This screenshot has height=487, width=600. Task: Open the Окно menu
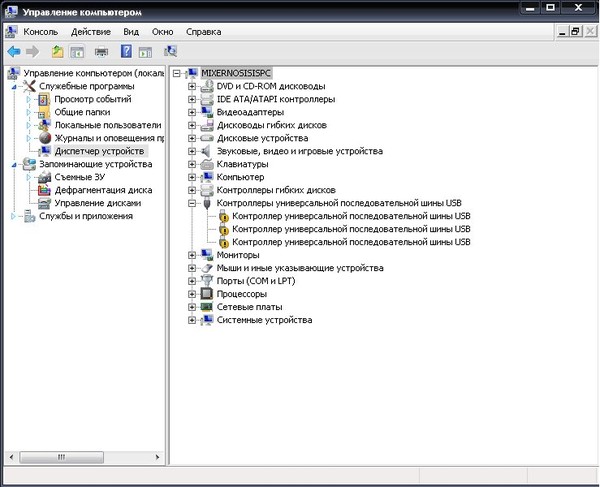click(x=163, y=32)
